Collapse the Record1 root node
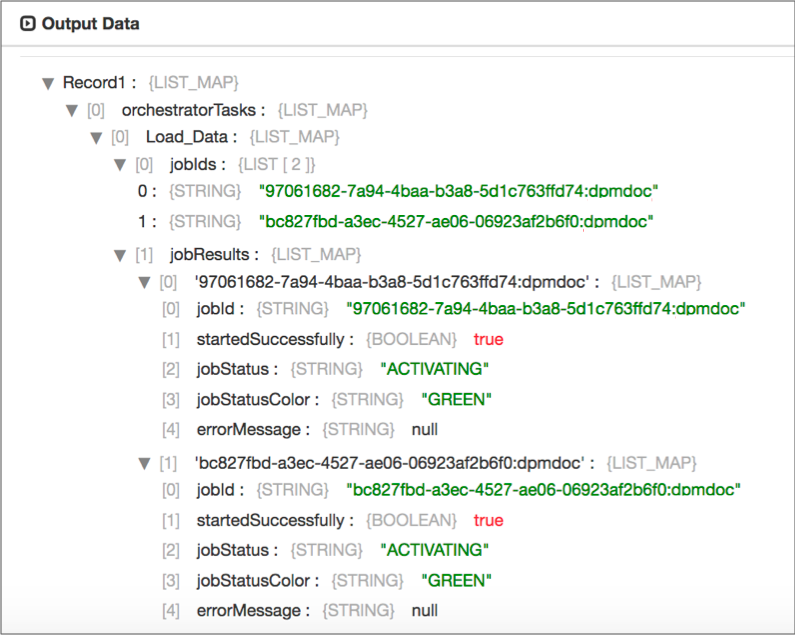The width and height of the screenshot is (795, 635). click(x=47, y=83)
